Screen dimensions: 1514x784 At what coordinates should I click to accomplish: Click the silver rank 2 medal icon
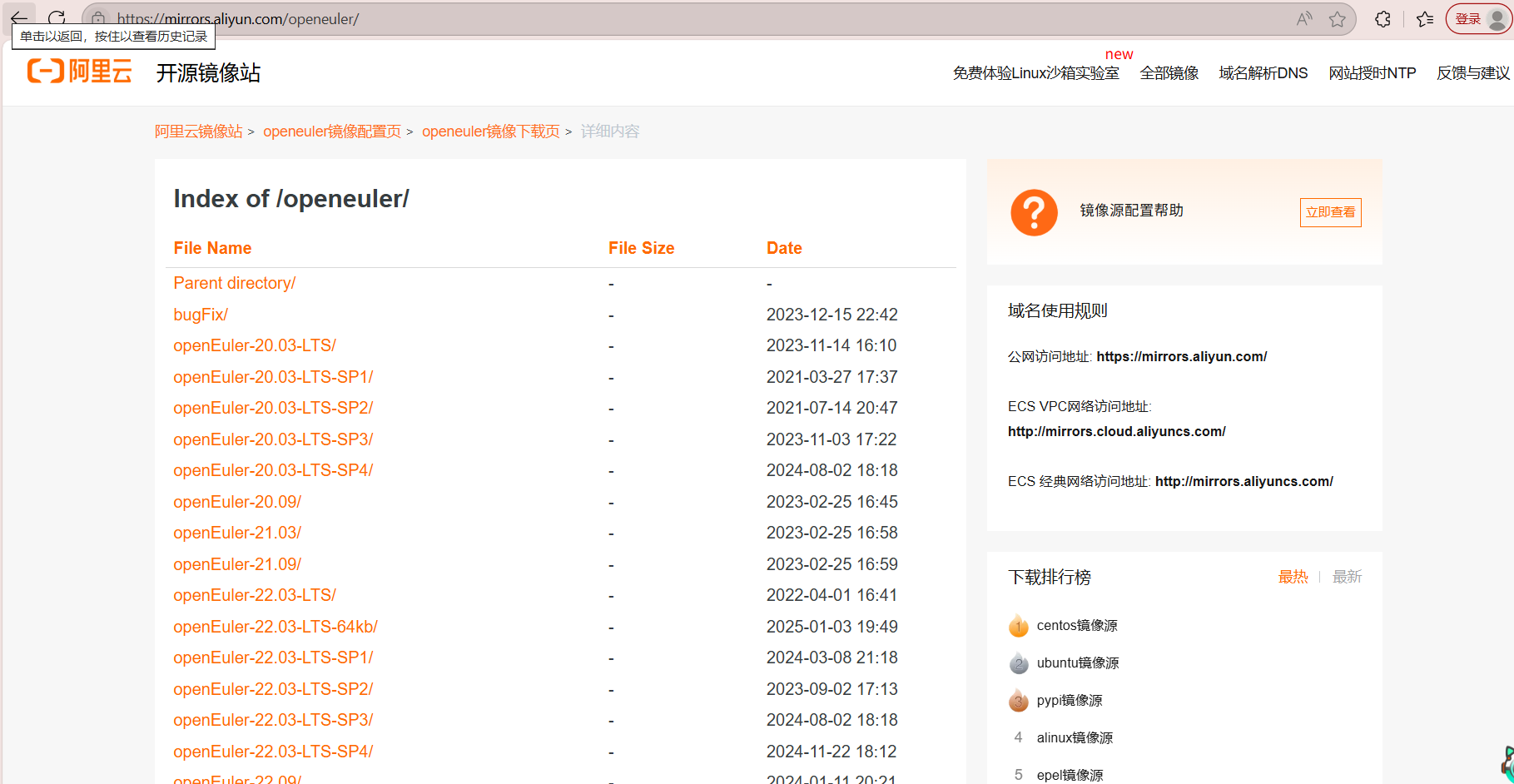click(1019, 663)
